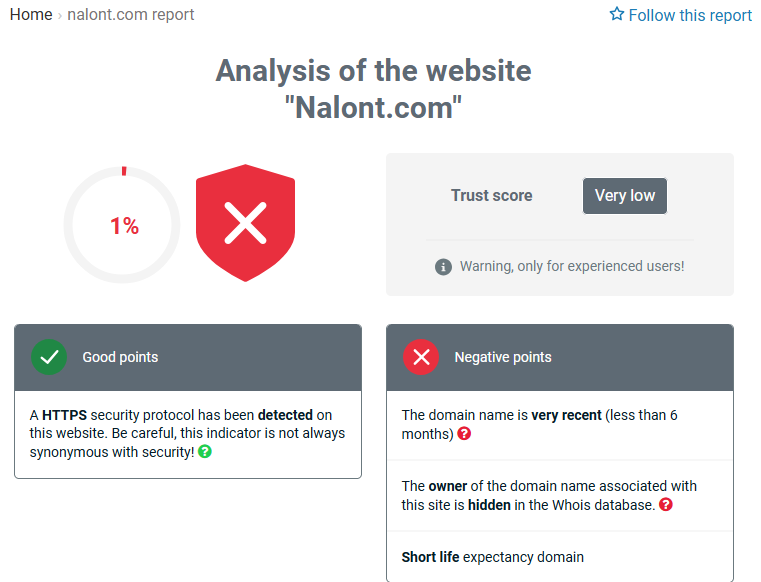Viewport: 761px width, 582px height.
Task: Go to the Home breadcrumb link
Action: tap(31, 15)
